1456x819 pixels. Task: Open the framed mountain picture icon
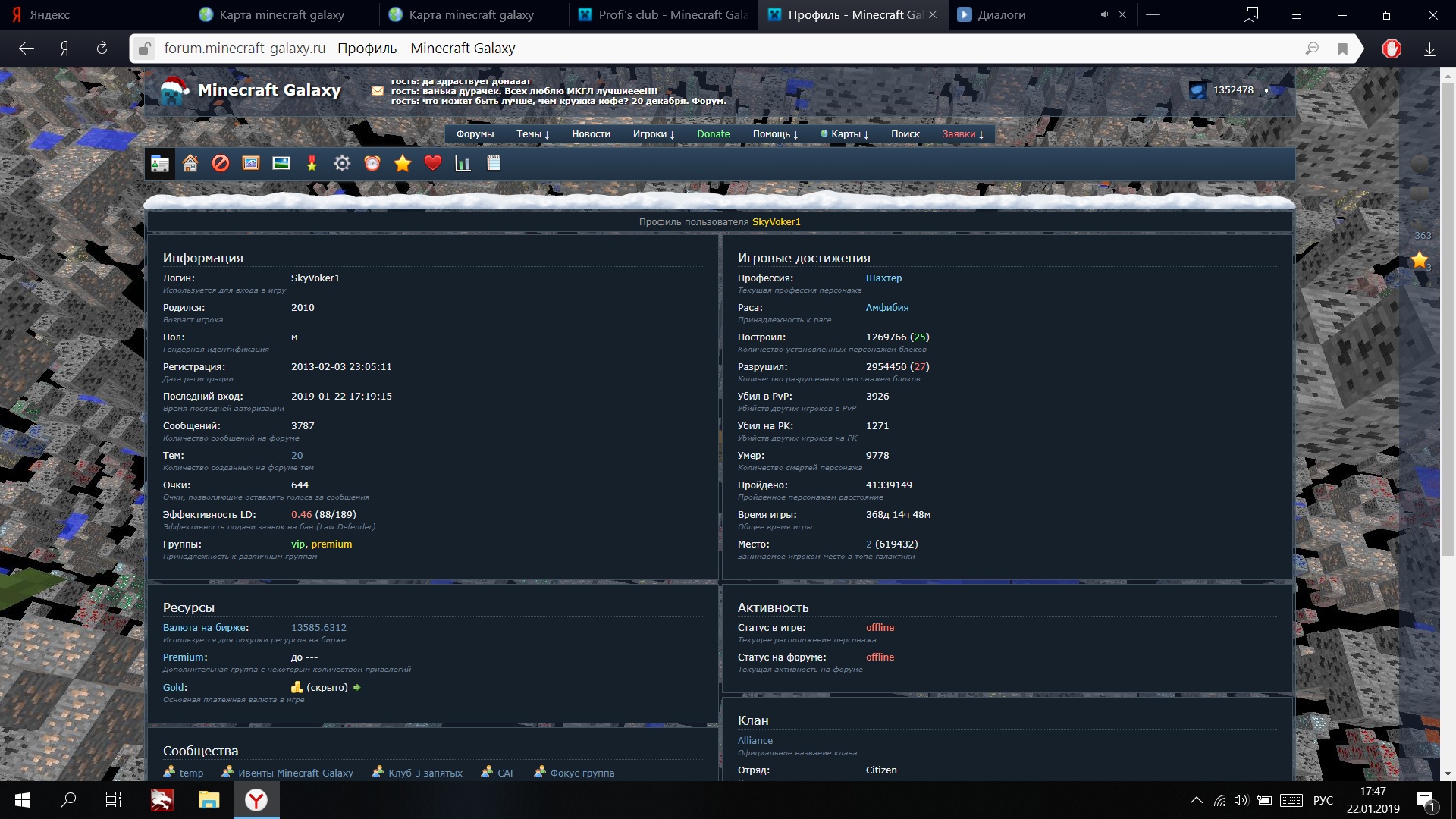[251, 163]
